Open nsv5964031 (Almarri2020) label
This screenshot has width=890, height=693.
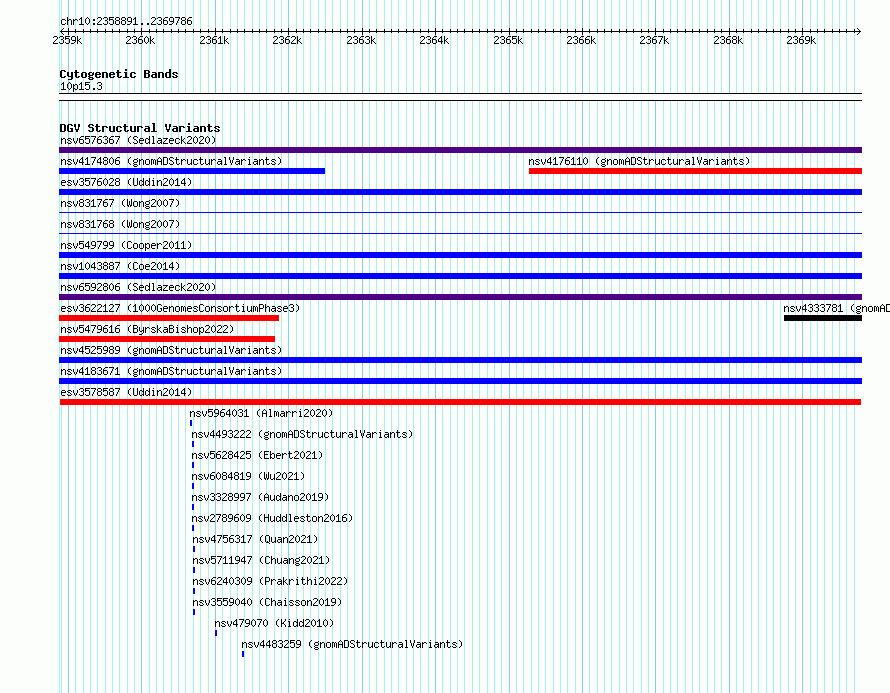(x=261, y=413)
